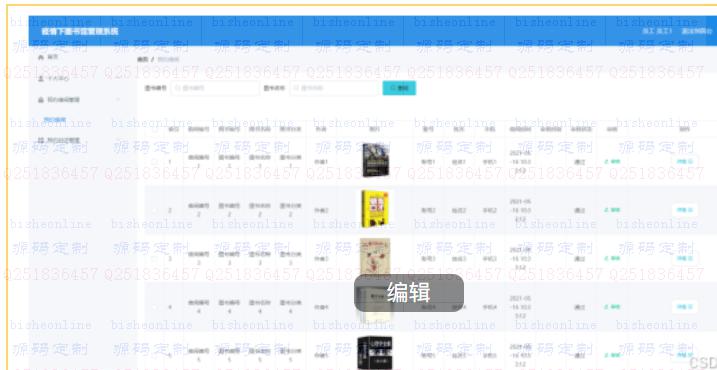Select the highlighted blue sidebar submenu item

[55, 120]
